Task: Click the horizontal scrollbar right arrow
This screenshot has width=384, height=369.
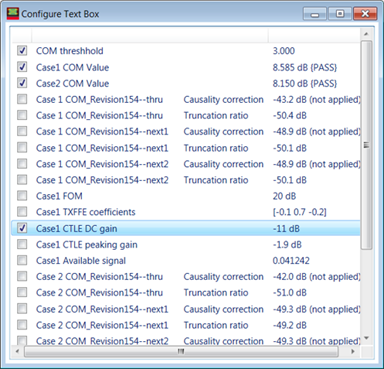Action: point(353,351)
